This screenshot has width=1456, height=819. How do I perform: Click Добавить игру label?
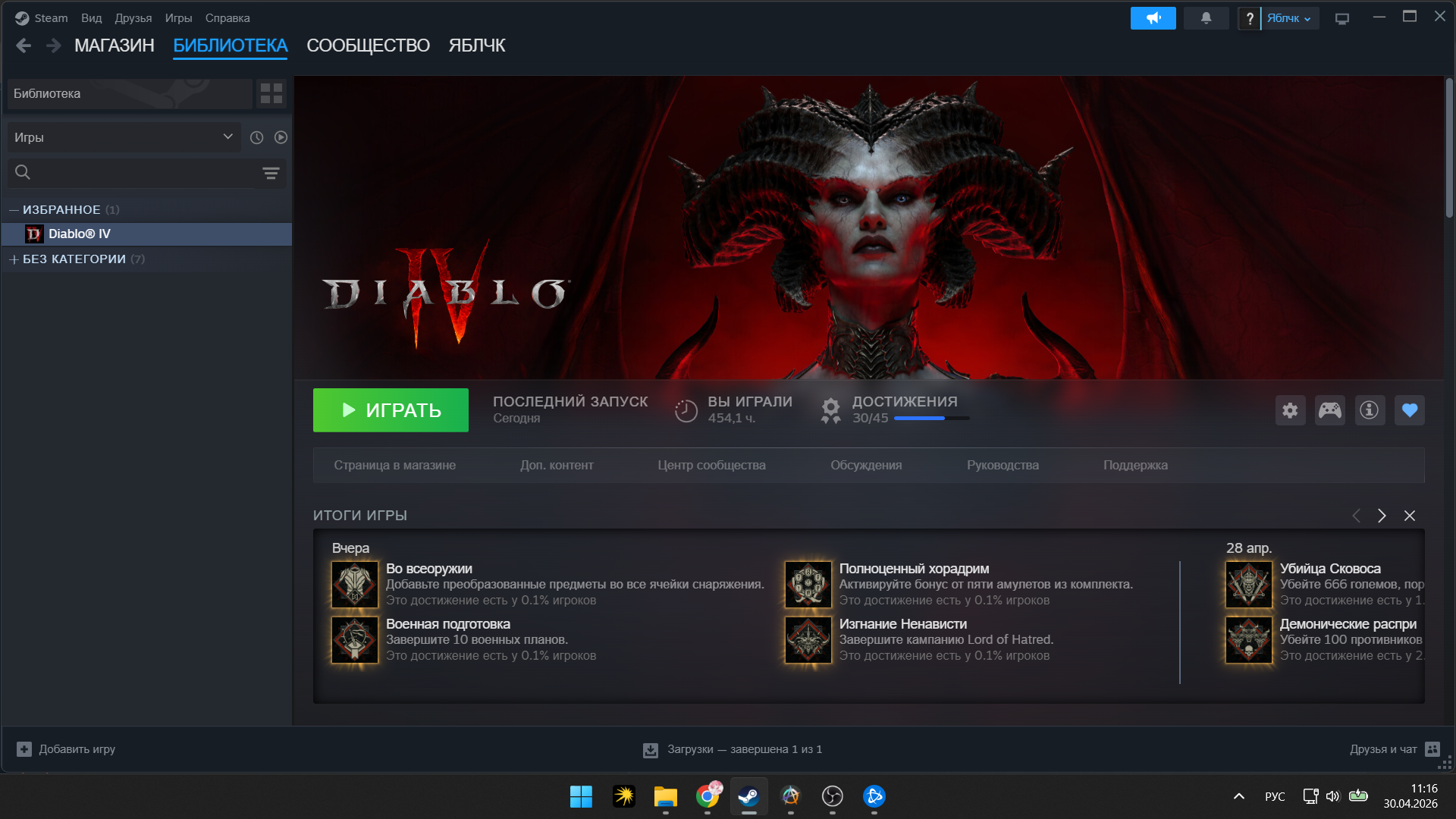coord(77,749)
